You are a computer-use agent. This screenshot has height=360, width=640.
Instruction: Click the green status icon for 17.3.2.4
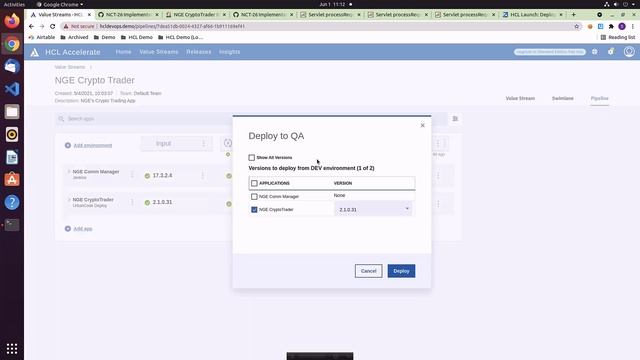tap(147, 176)
